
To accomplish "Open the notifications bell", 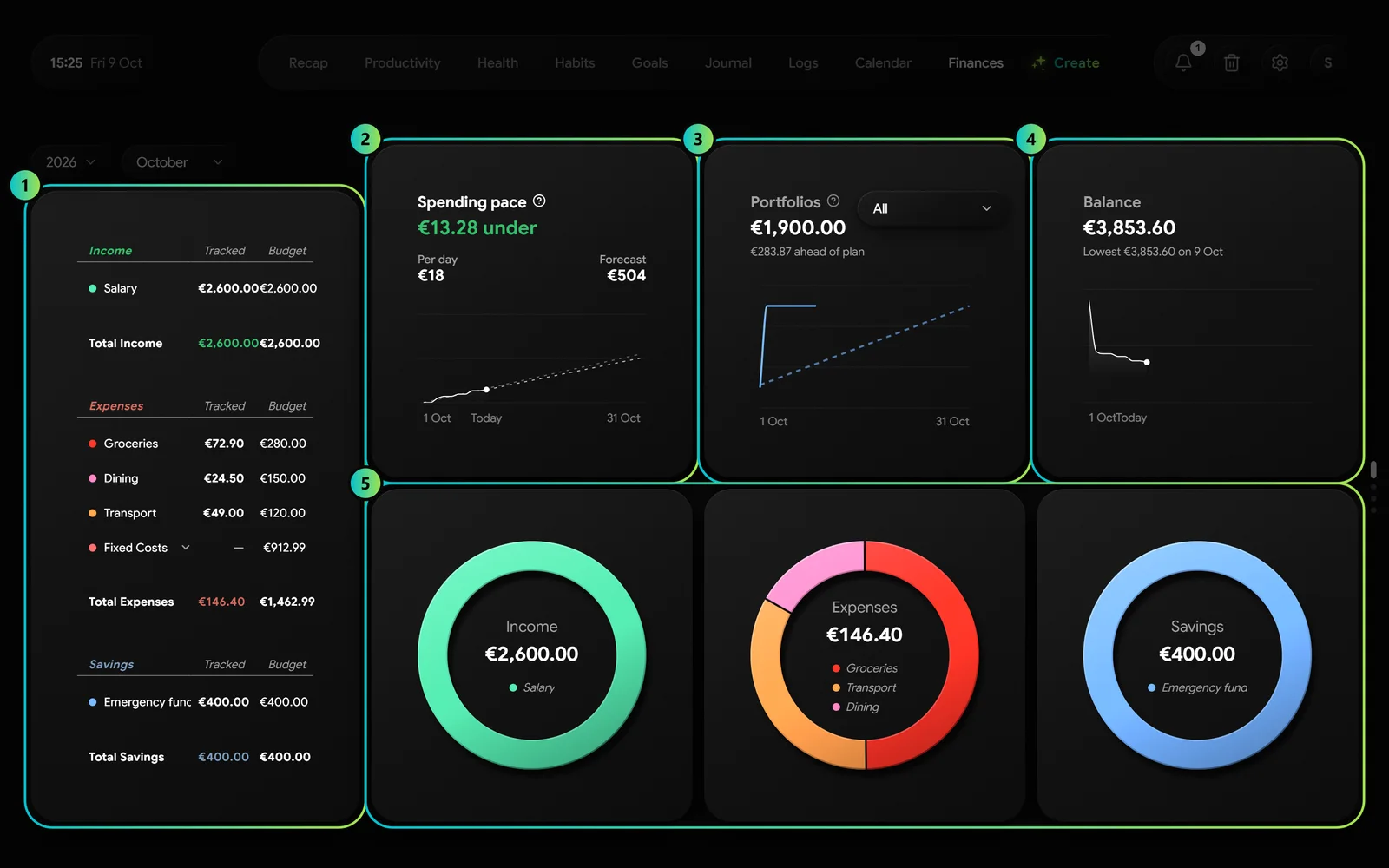I will pos(1183,62).
